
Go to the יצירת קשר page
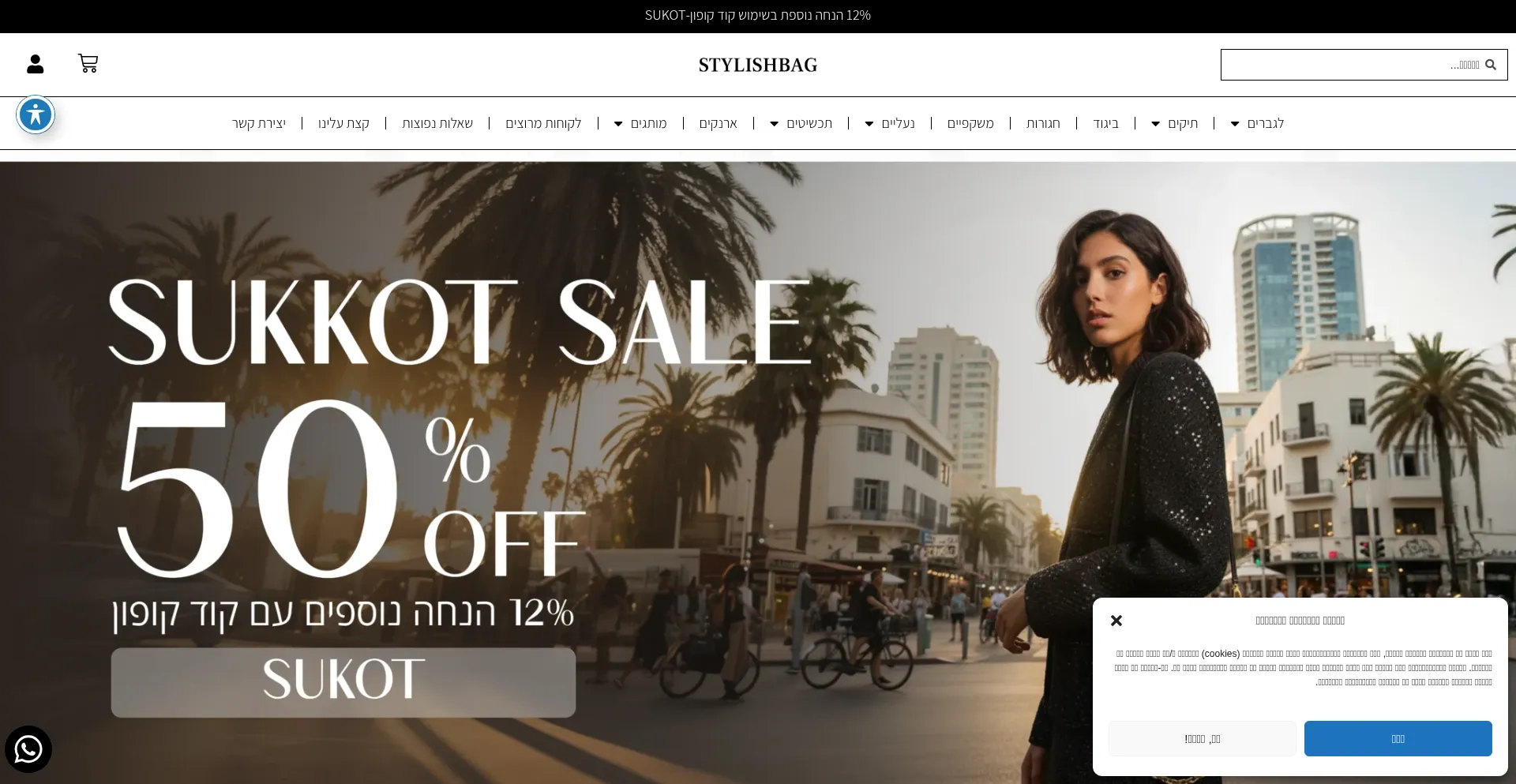(259, 123)
